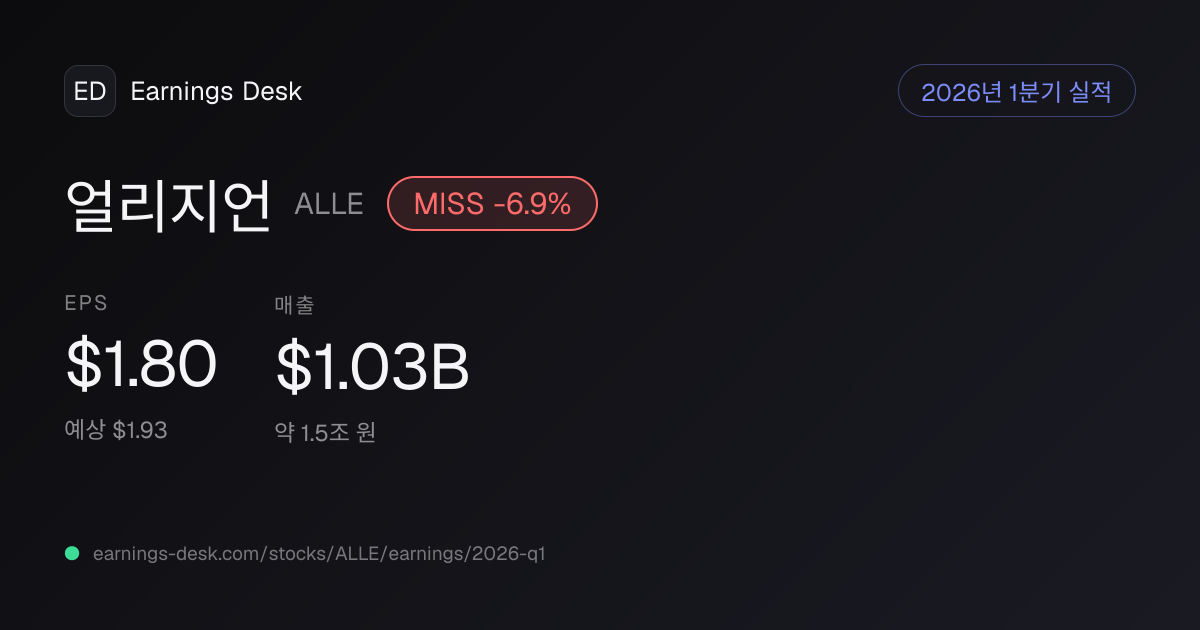Image resolution: width=1200 pixels, height=630 pixels.
Task: Click the 얼리지언 company name heading
Action: [x=168, y=205]
